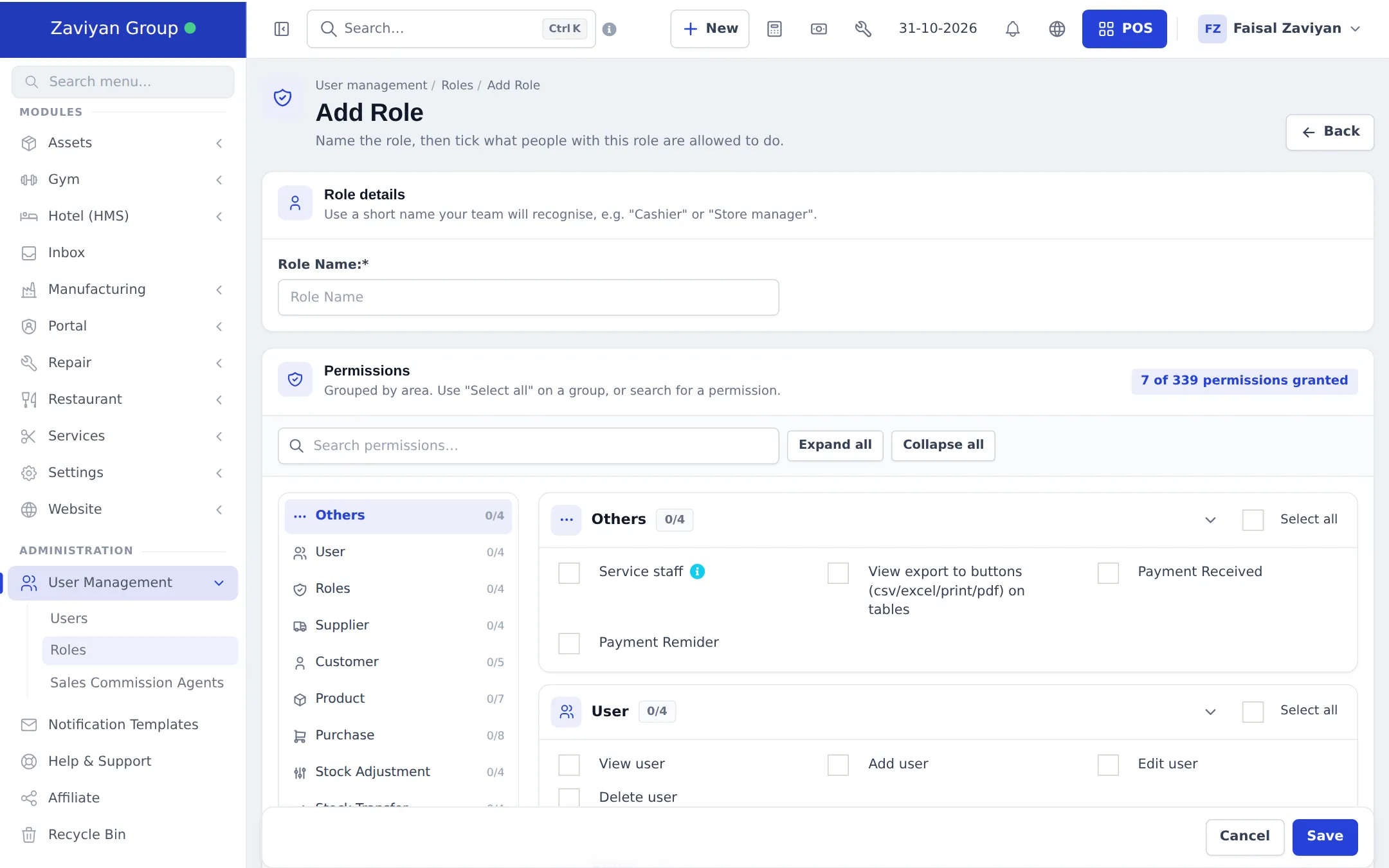Tick the Edit user checkbox
Viewport: 1389px width, 868px height.
coord(1108,765)
